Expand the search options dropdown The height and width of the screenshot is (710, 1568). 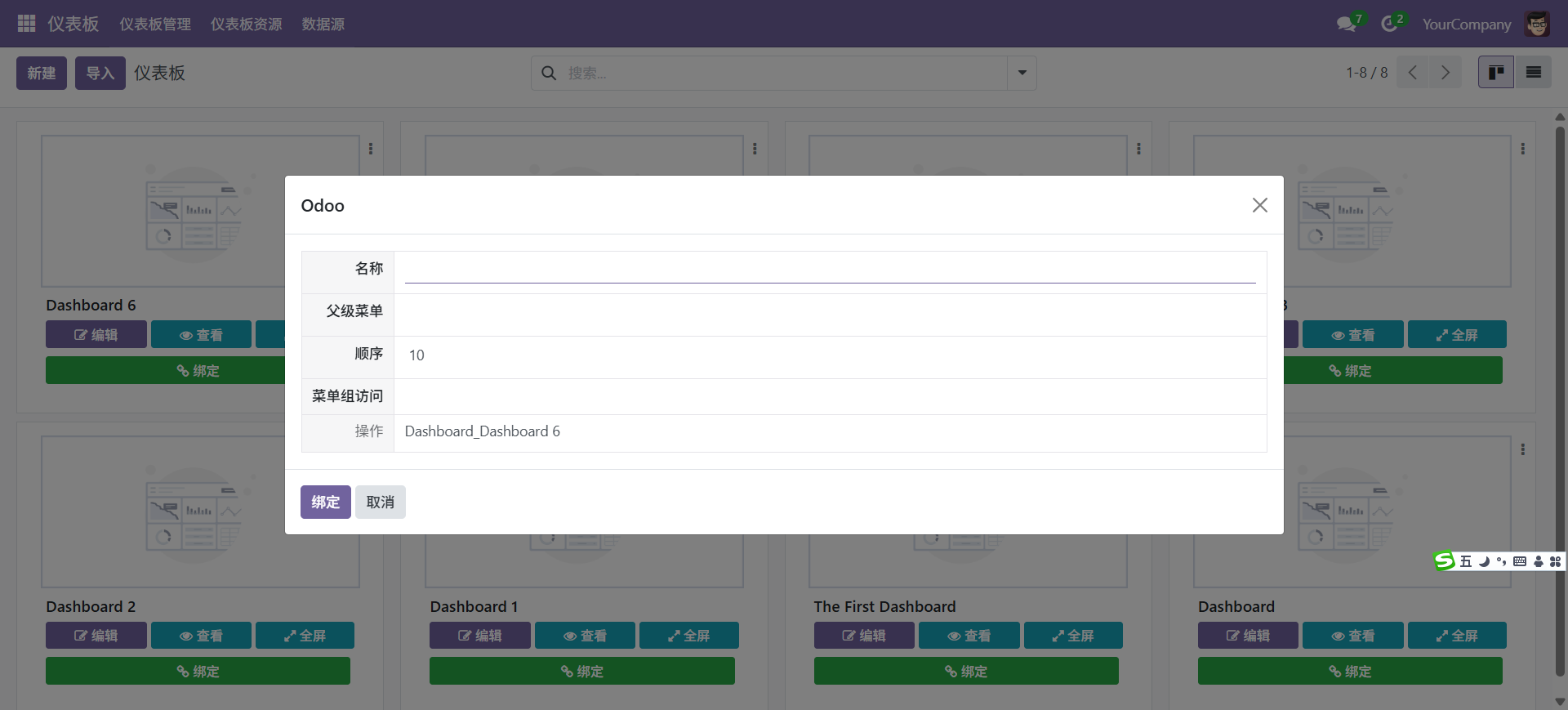click(1022, 73)
